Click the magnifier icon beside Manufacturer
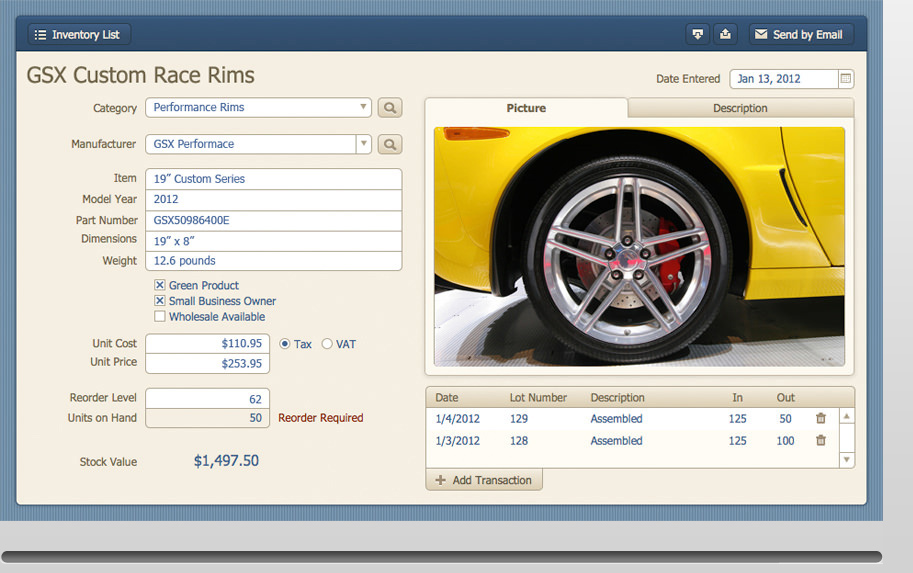The width and height of the screenshot is (913, 573). click(390, 144)
